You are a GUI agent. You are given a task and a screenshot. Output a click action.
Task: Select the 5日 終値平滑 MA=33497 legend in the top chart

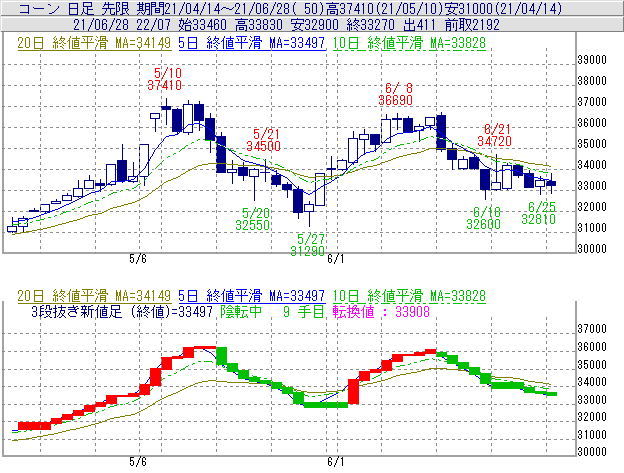[252, 43]
